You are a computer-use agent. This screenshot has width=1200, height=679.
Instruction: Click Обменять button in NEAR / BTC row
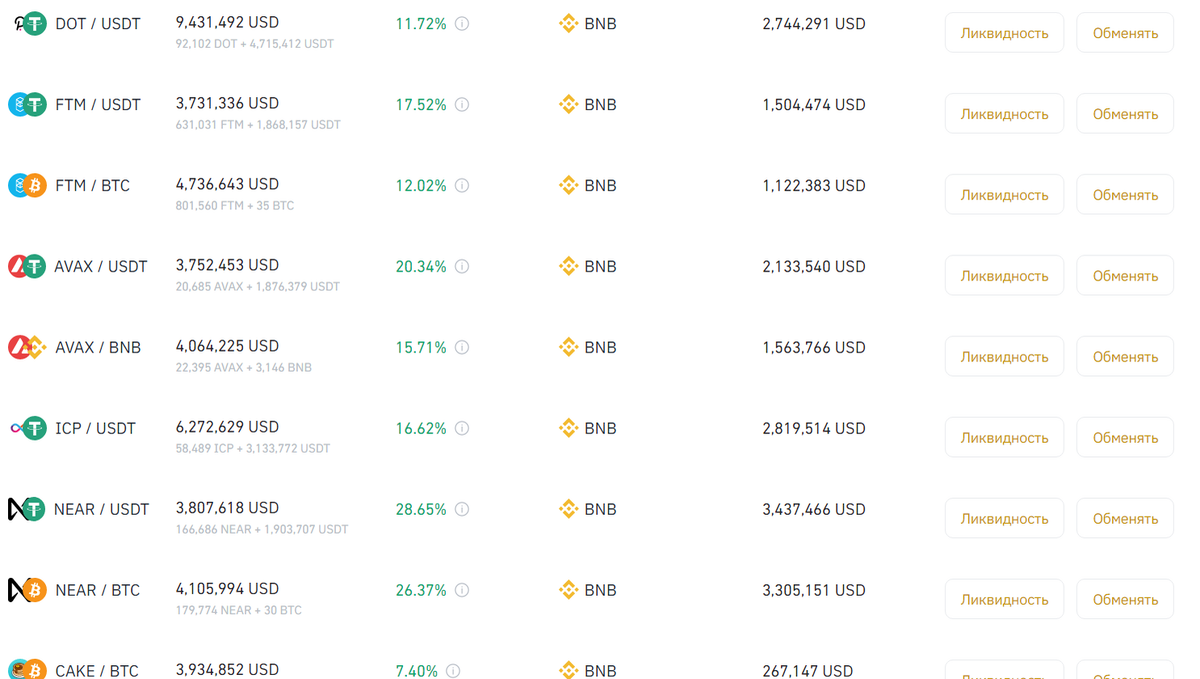point(1125,600)
